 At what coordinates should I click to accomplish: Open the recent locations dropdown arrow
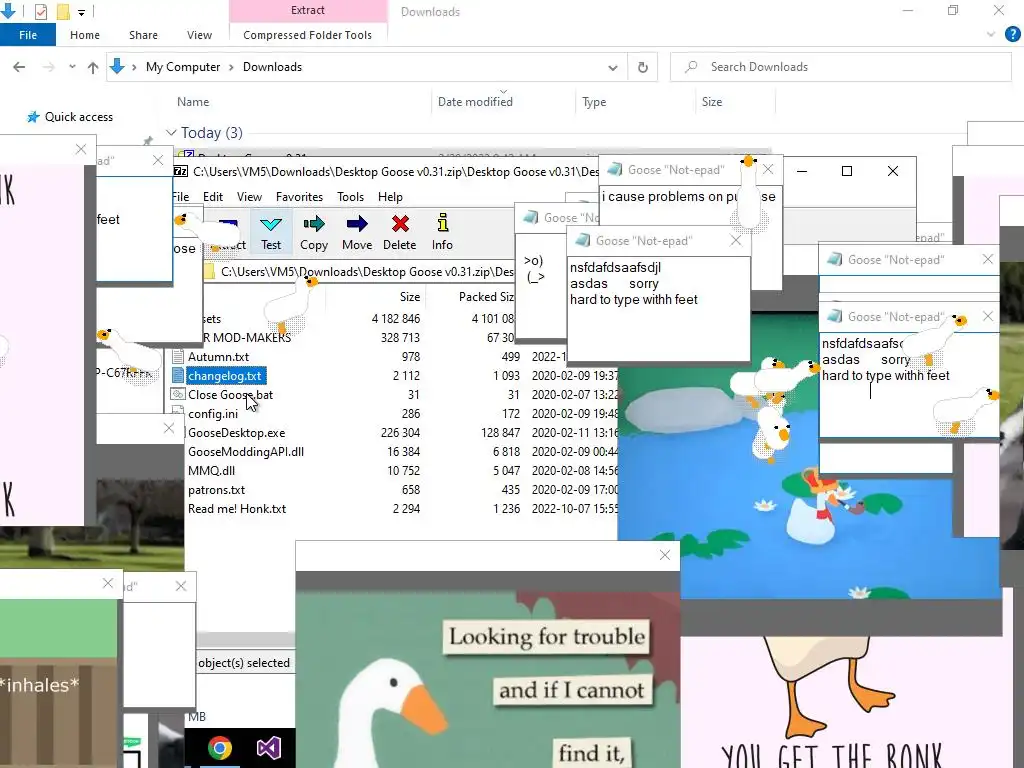(x=72, y=67)
